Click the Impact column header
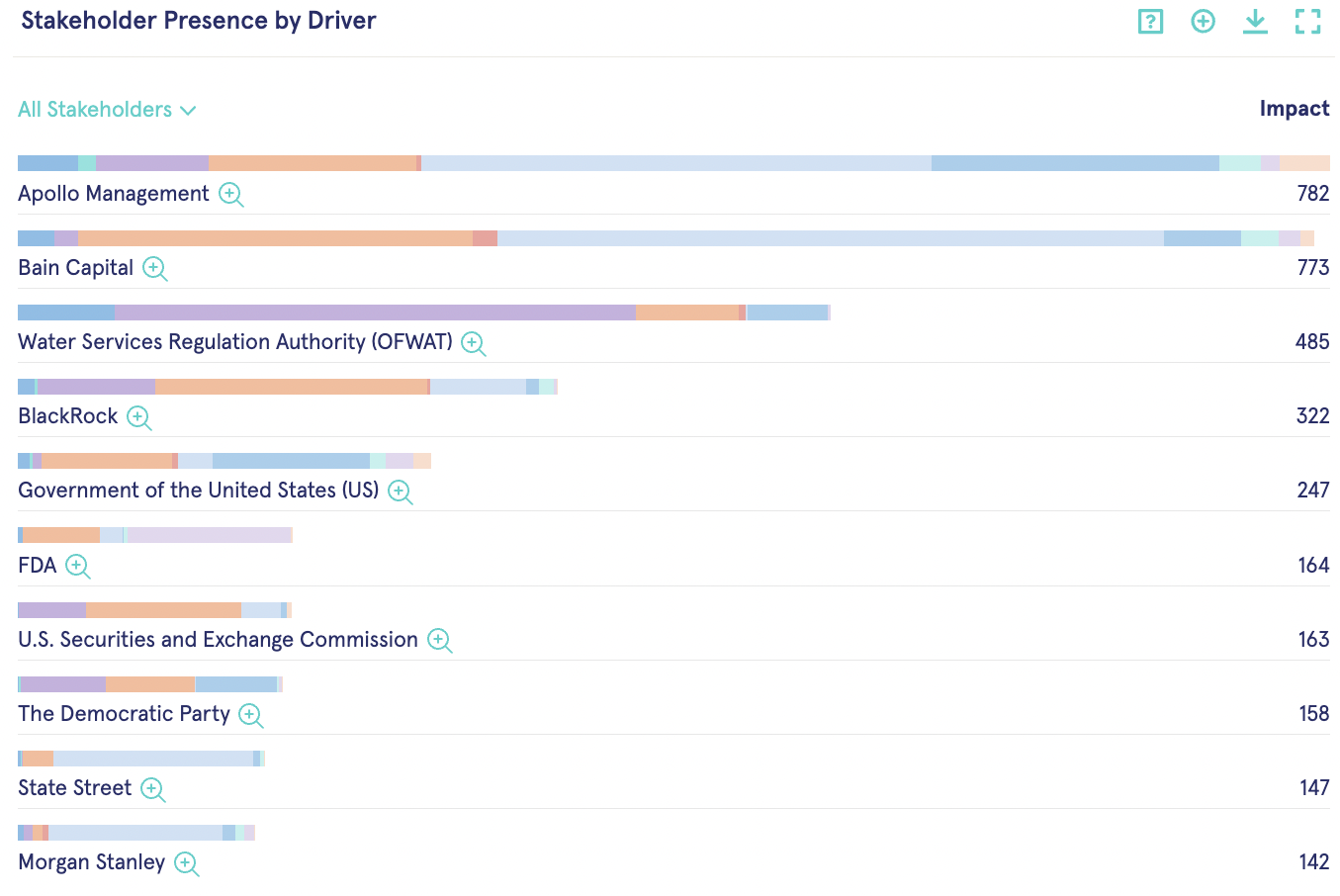This screenshot has height=896, width=1340. click(1294, 109)
